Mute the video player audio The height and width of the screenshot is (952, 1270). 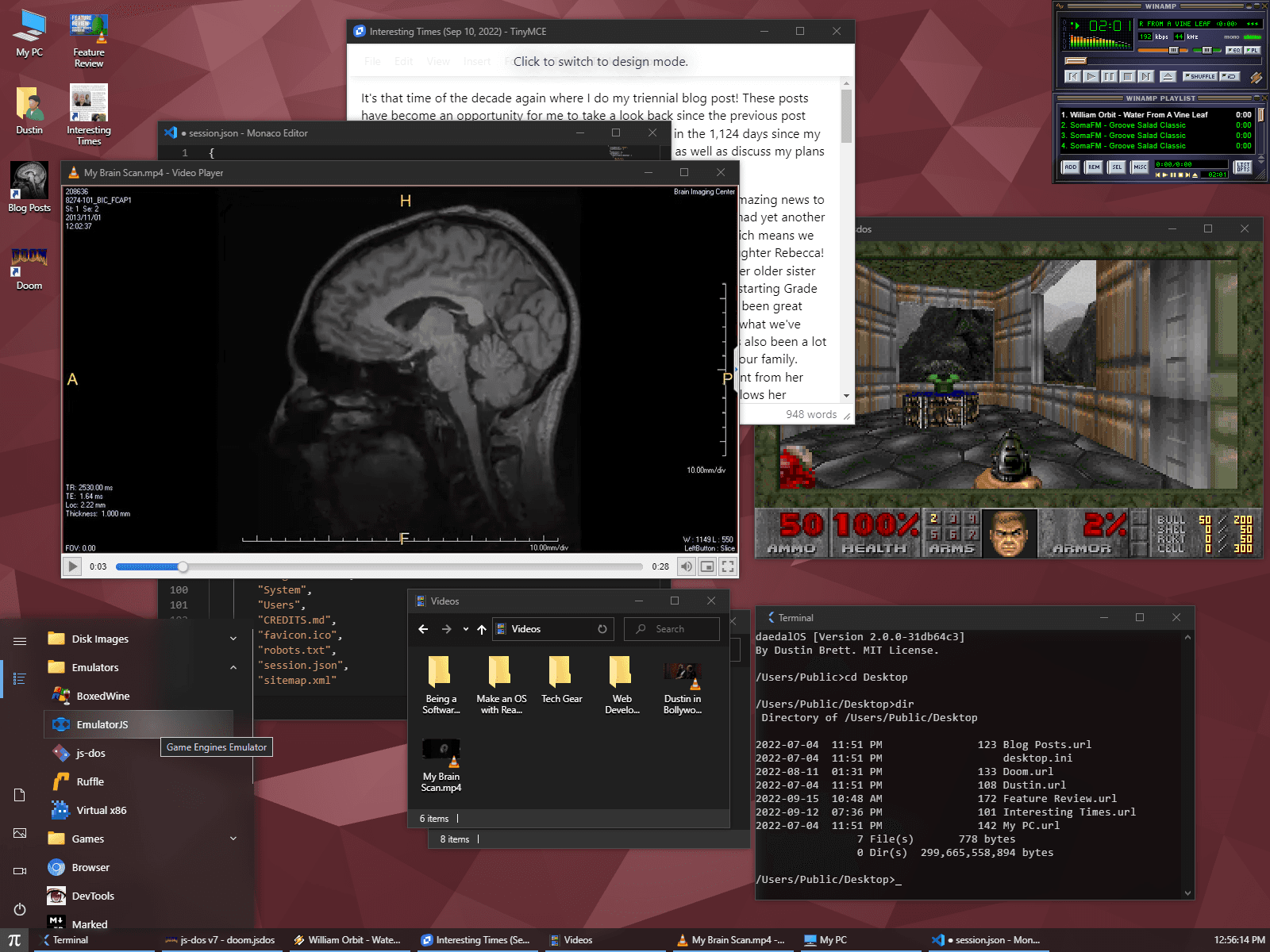coord(687,566)
